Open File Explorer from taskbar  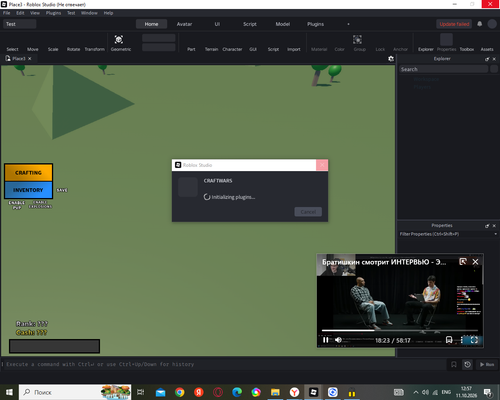(275, 392)
